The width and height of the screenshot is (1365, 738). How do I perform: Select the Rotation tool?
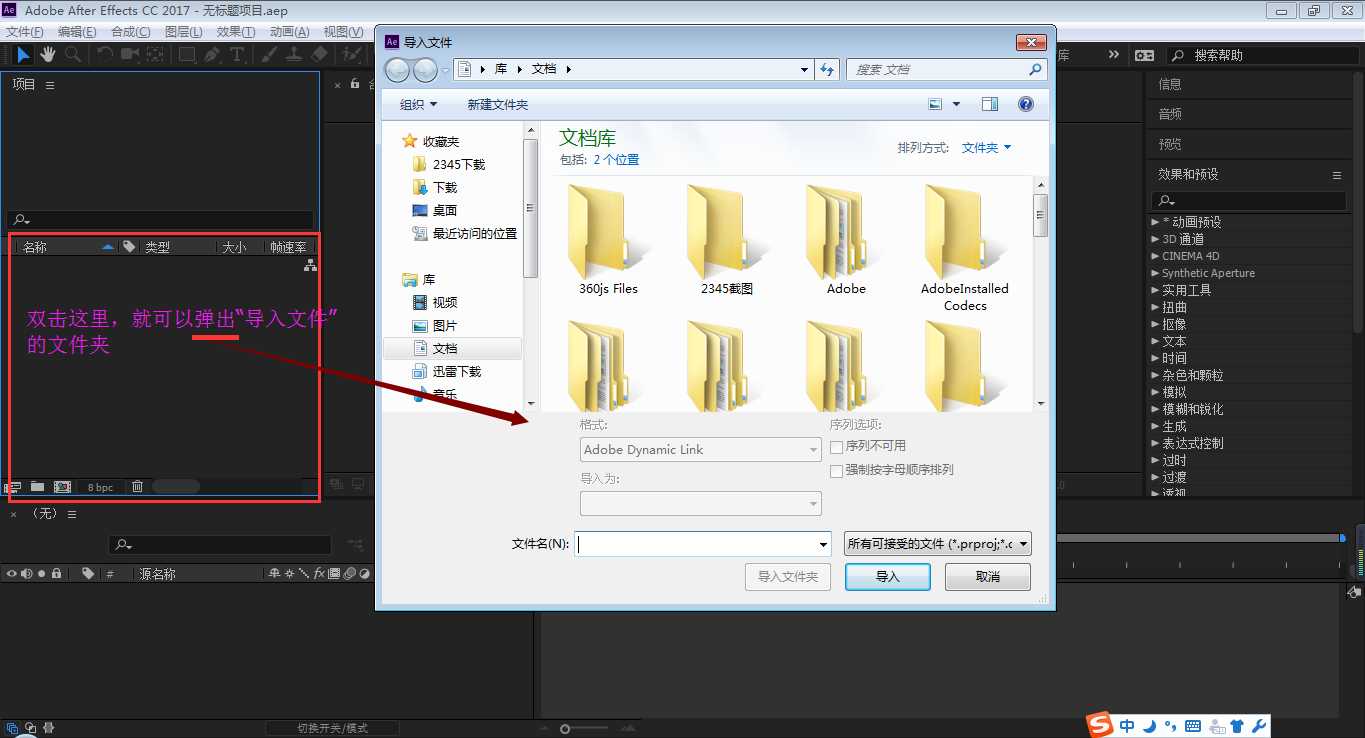pos(105,54)
